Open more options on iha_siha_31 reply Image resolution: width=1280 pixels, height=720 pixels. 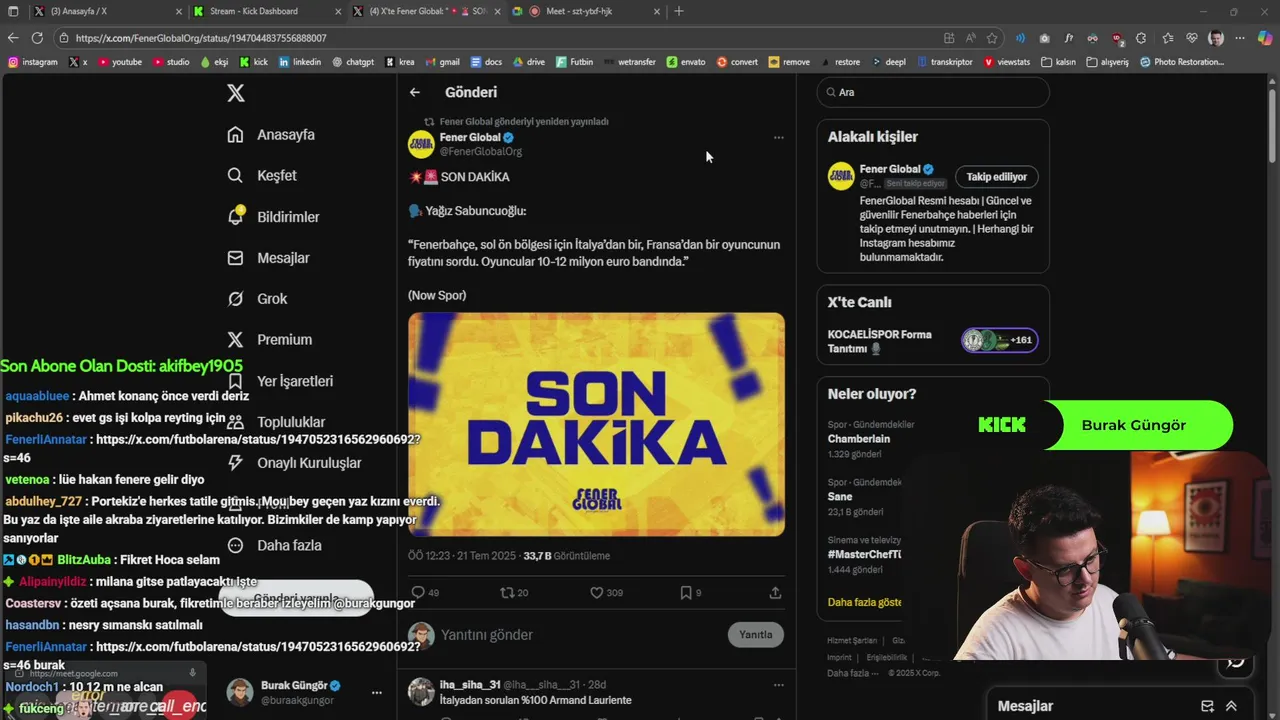click(x=778, y=685)
